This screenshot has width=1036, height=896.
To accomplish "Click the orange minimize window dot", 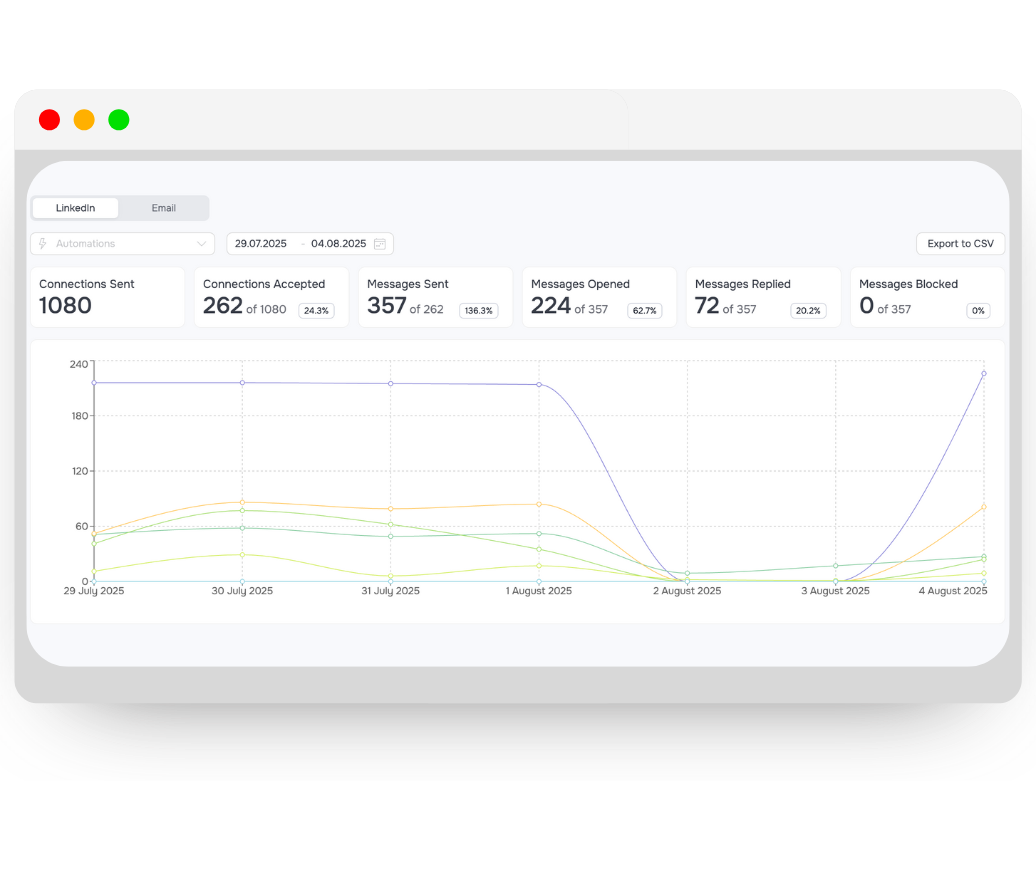I will pos(84,120).
